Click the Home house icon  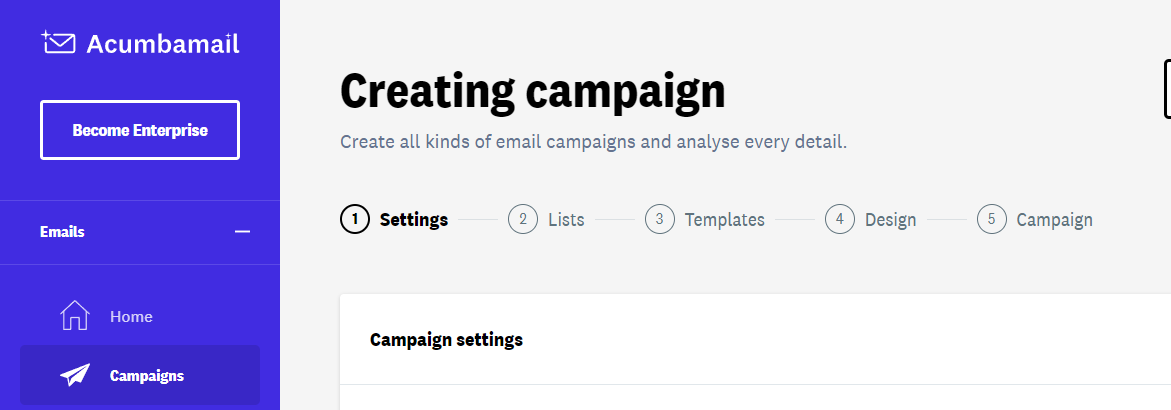tap(75, 315)
